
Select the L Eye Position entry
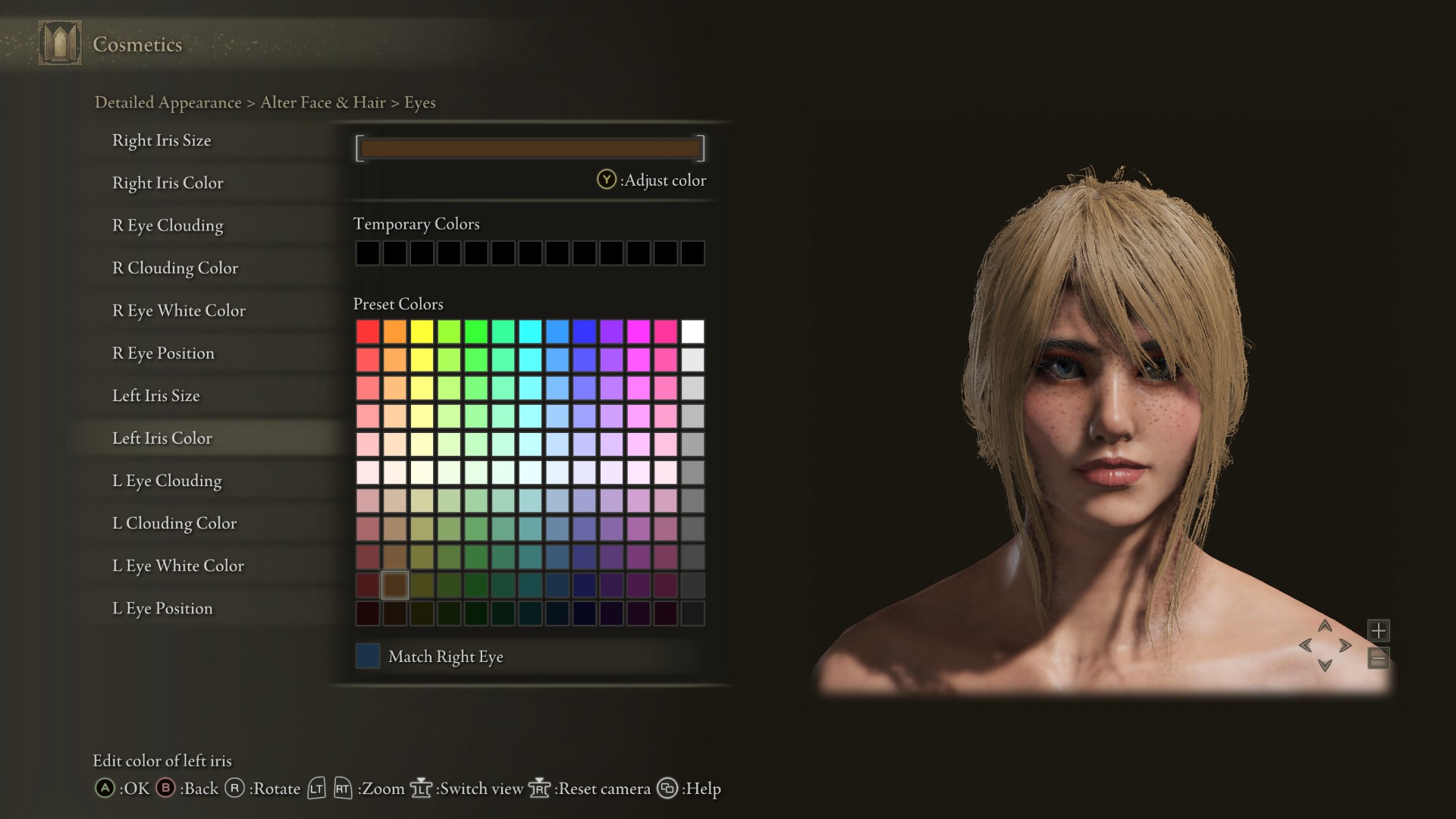click(x=162, y=608)
